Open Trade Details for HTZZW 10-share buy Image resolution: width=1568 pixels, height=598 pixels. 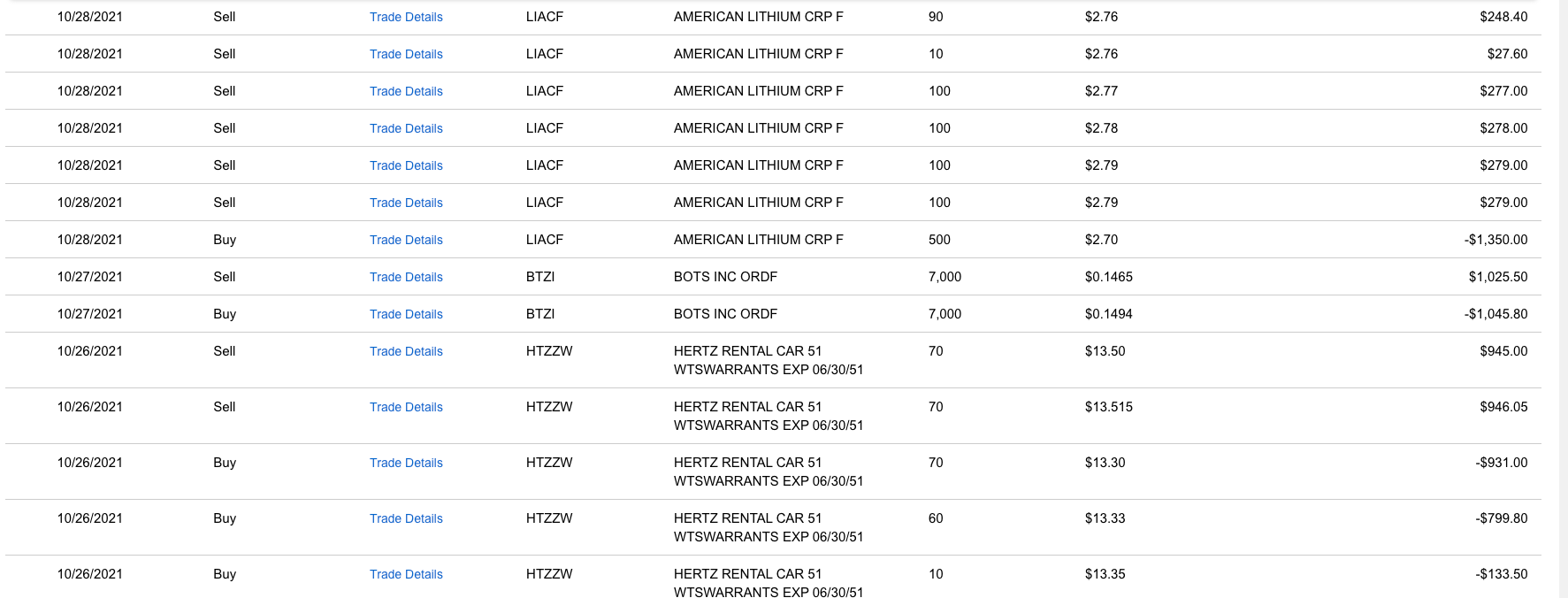click(406, 574)
